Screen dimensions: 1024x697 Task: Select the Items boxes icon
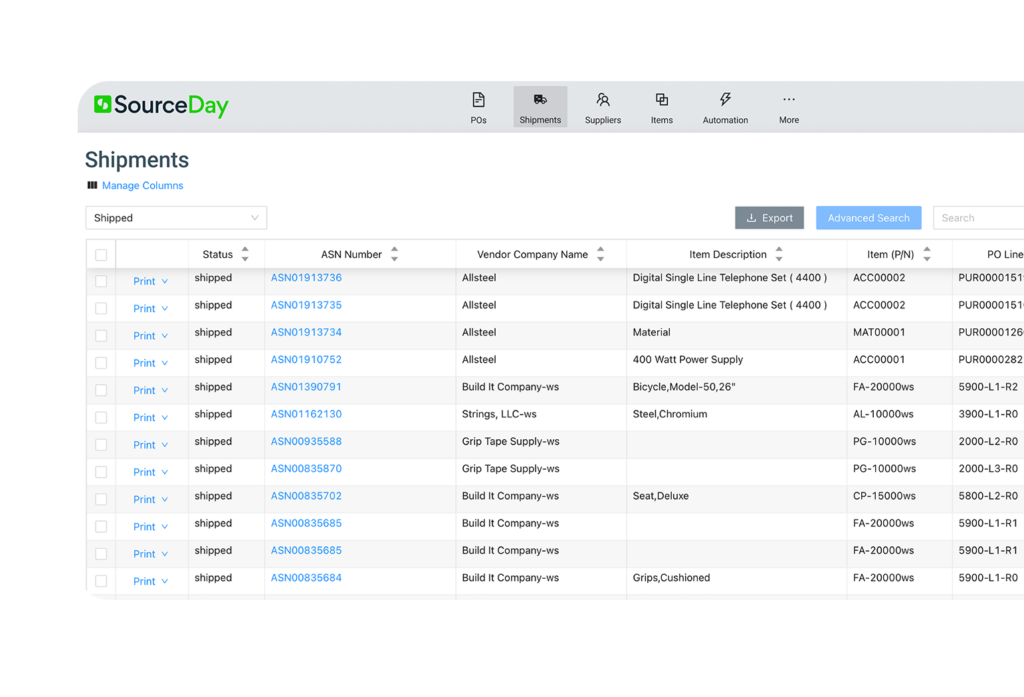click(x=662, y=100)
